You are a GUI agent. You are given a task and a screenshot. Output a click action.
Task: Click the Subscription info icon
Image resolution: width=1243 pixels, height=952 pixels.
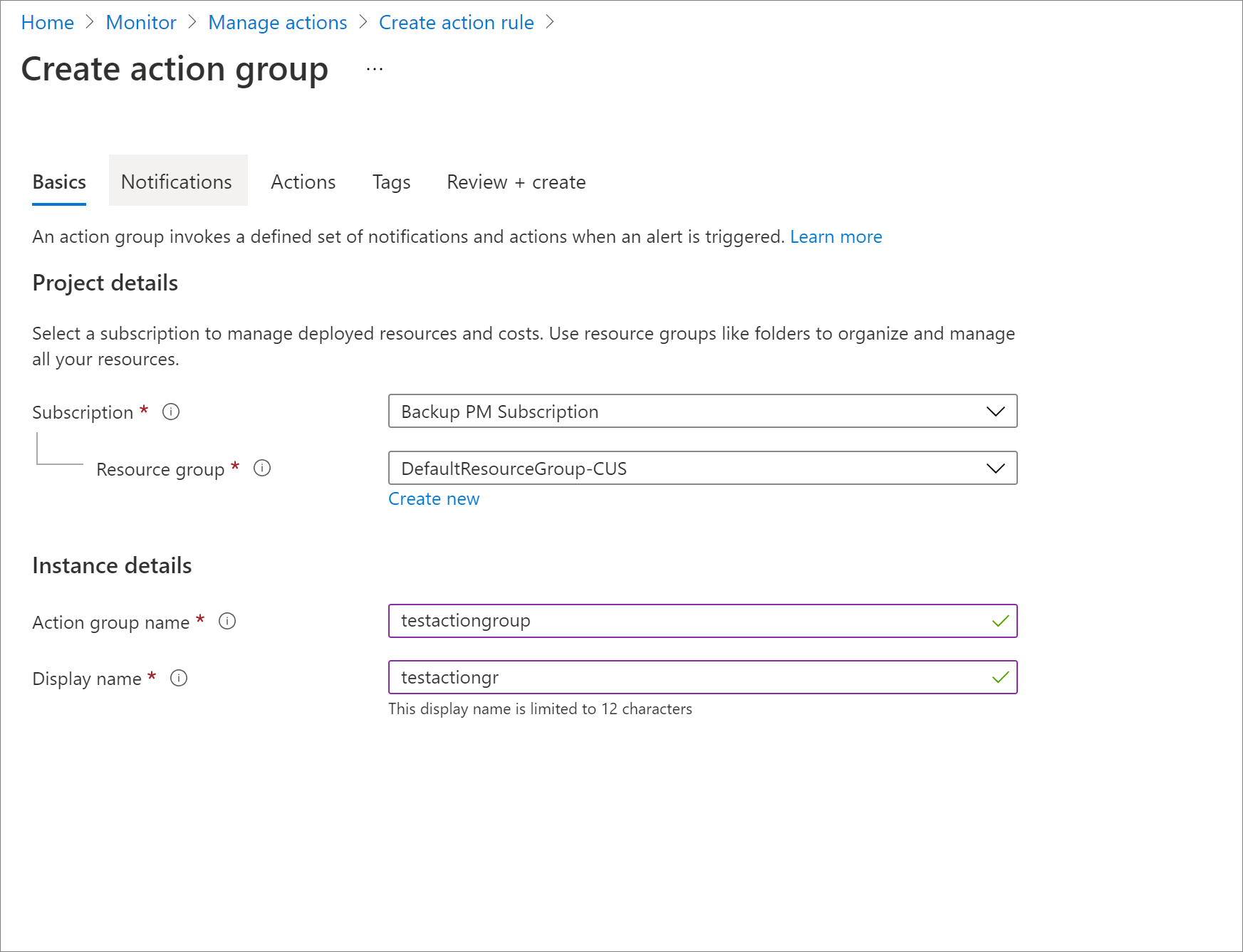pos(171,412)
